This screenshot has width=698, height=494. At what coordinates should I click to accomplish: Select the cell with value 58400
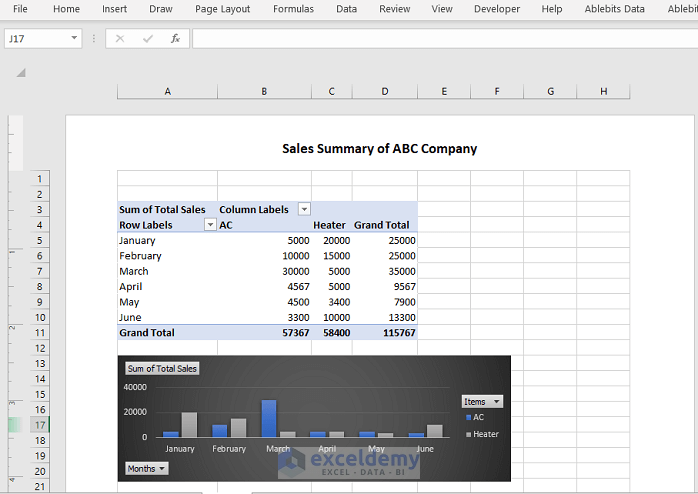point(332,332)
